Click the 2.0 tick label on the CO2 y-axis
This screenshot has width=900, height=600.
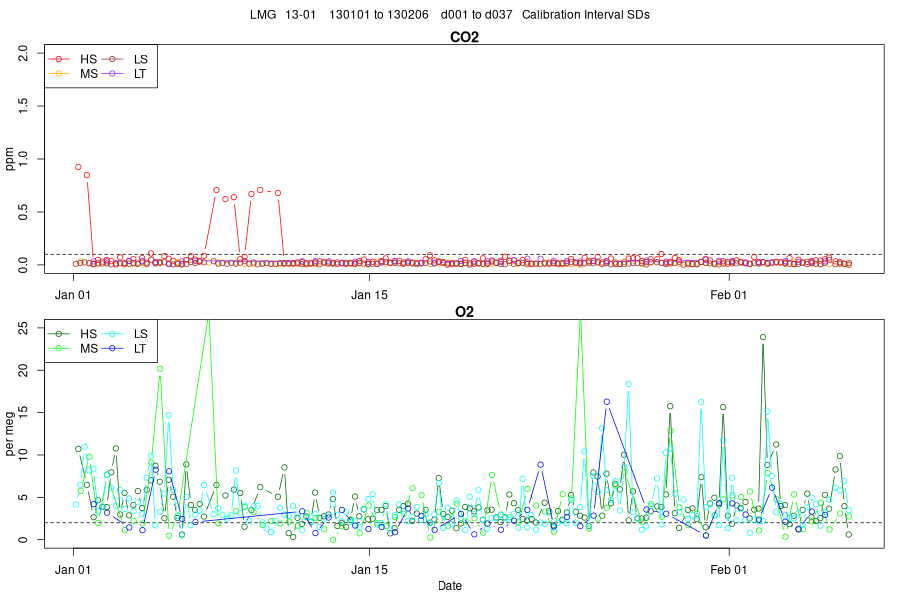tap(23, 53)
